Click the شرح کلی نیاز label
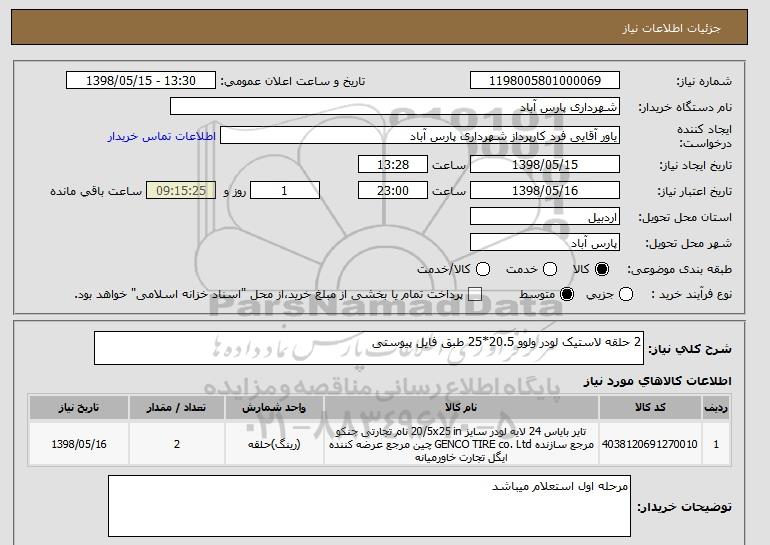This screenshot has height=545, width=770. (x=690, y=349)
